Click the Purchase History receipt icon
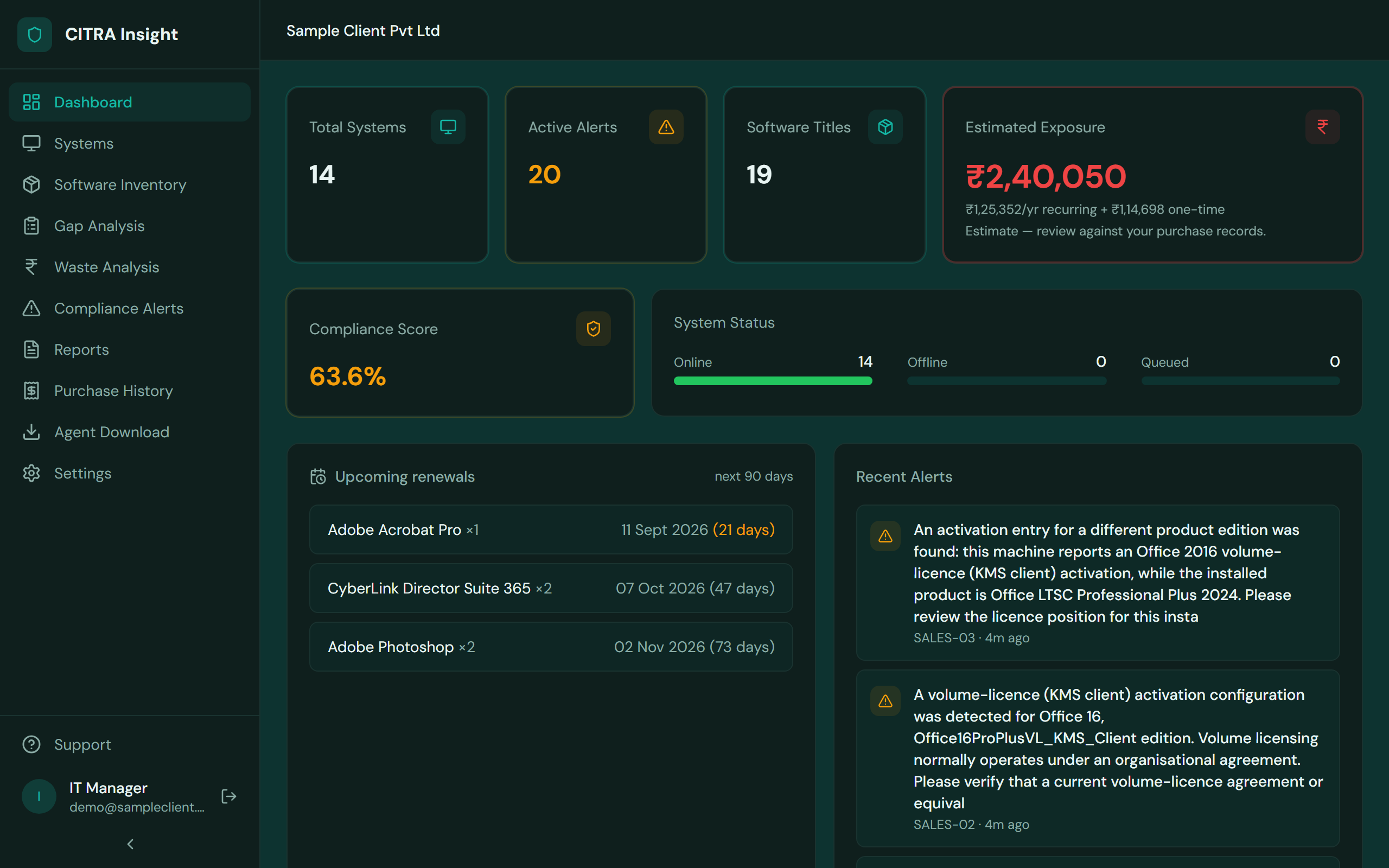The width and height of the screenshot is (1389, 868). click(x=31, y=391)
